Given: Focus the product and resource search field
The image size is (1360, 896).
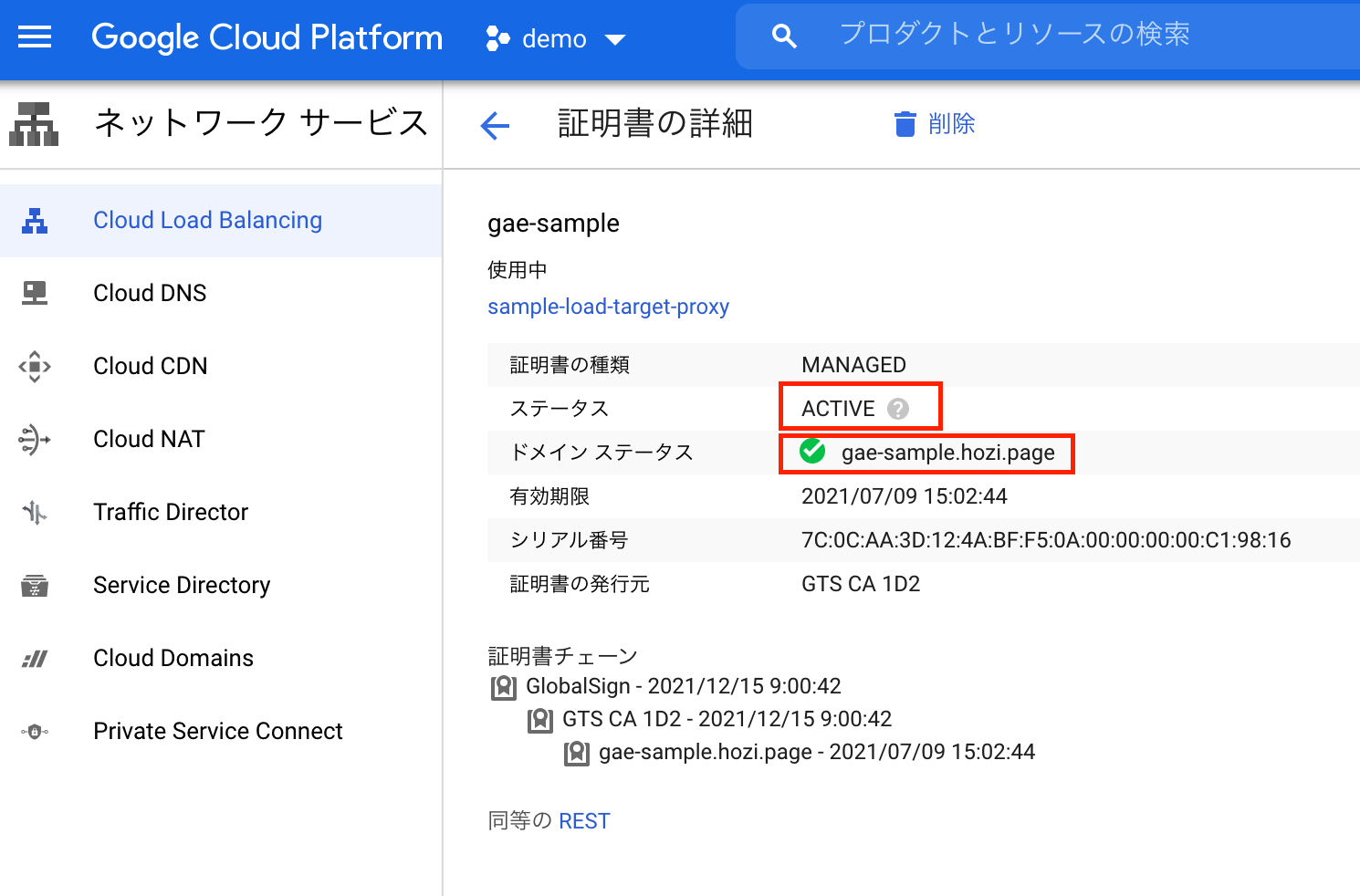Looking at the screenshot, I should [x=1048, y=36].
